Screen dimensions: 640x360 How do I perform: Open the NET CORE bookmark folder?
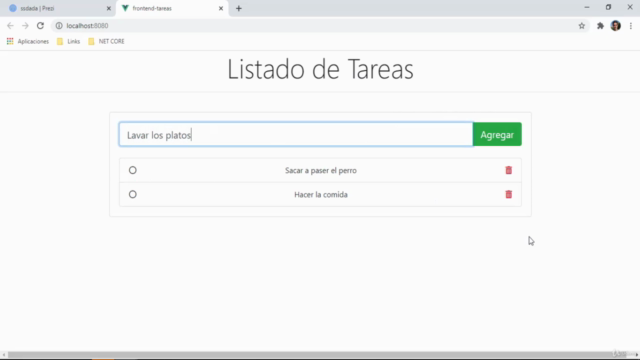(107, 41)
